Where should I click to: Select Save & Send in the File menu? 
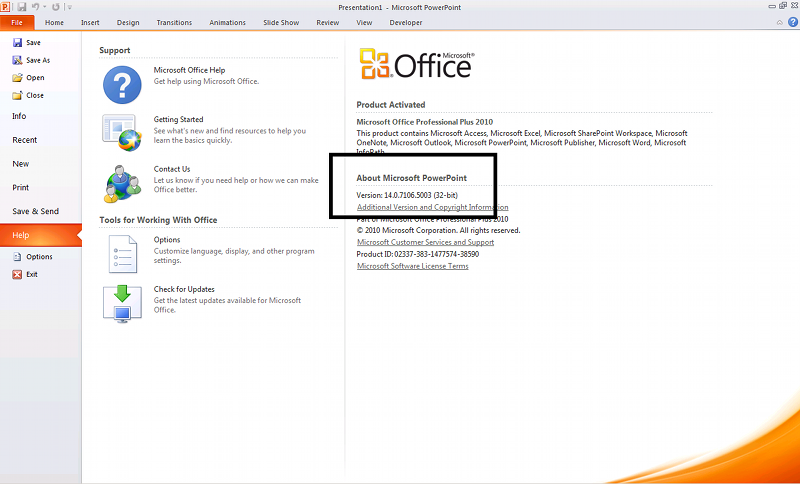(x=35, y=211)
